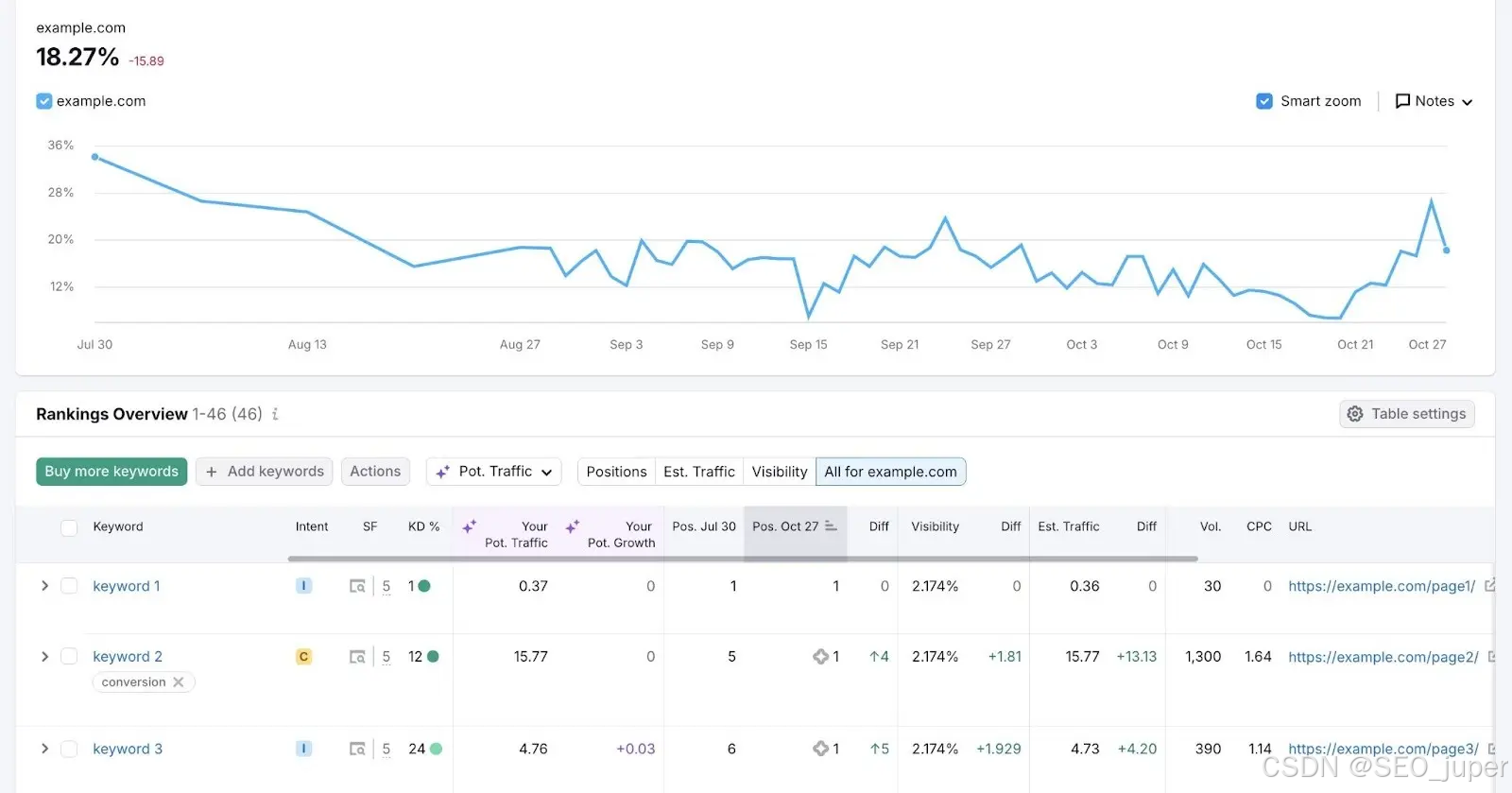The image size is (1512, 793).
Task: Open the keyword 3 link
Action: click(128, 749)
